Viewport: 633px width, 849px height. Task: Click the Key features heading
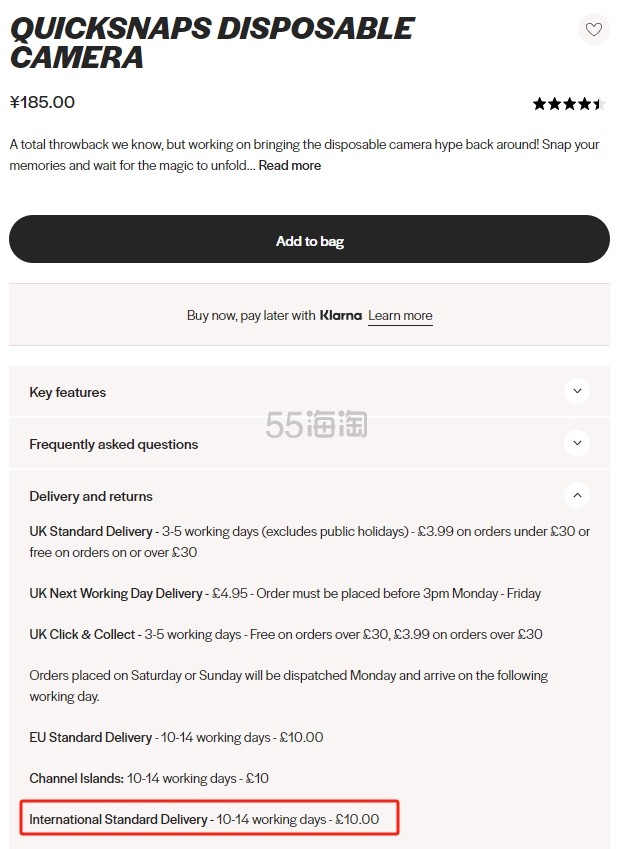click(68, 392)
